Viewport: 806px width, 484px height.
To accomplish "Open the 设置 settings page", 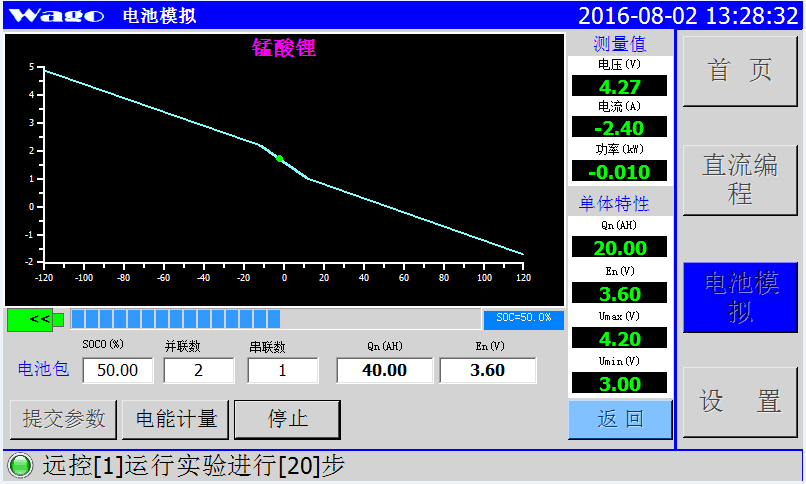I will pyautogui.click(x=740, y=402).
